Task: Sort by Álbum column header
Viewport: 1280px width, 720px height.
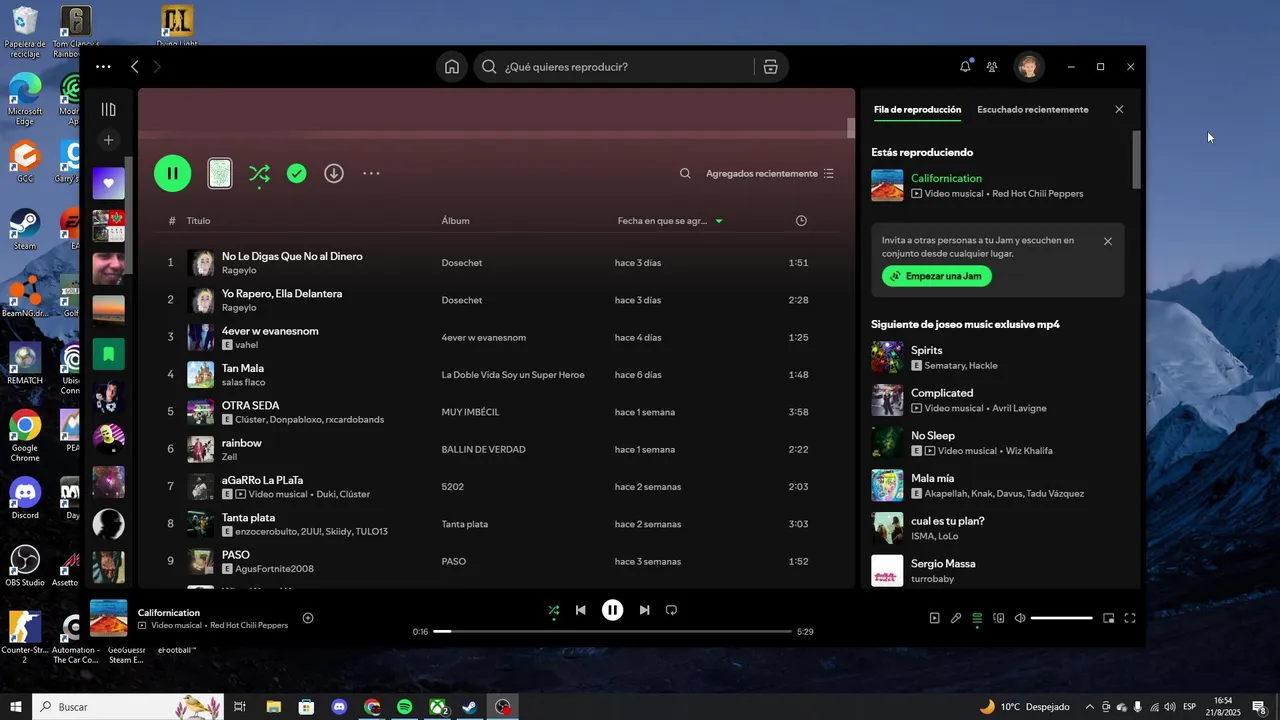Action: 455,220
